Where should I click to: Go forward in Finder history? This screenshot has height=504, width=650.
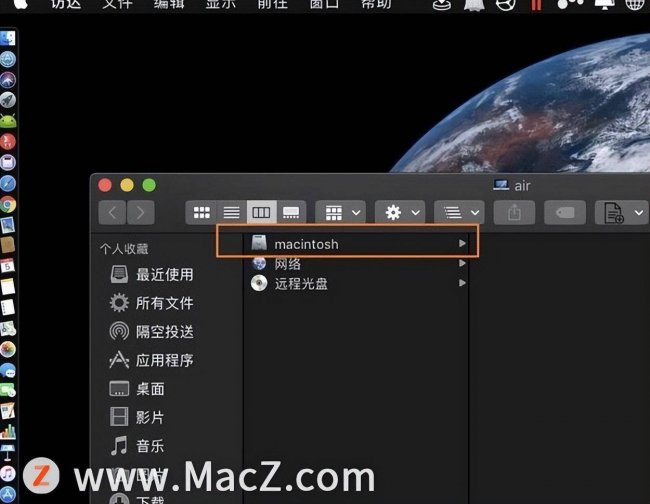click(x=141, y=213)
